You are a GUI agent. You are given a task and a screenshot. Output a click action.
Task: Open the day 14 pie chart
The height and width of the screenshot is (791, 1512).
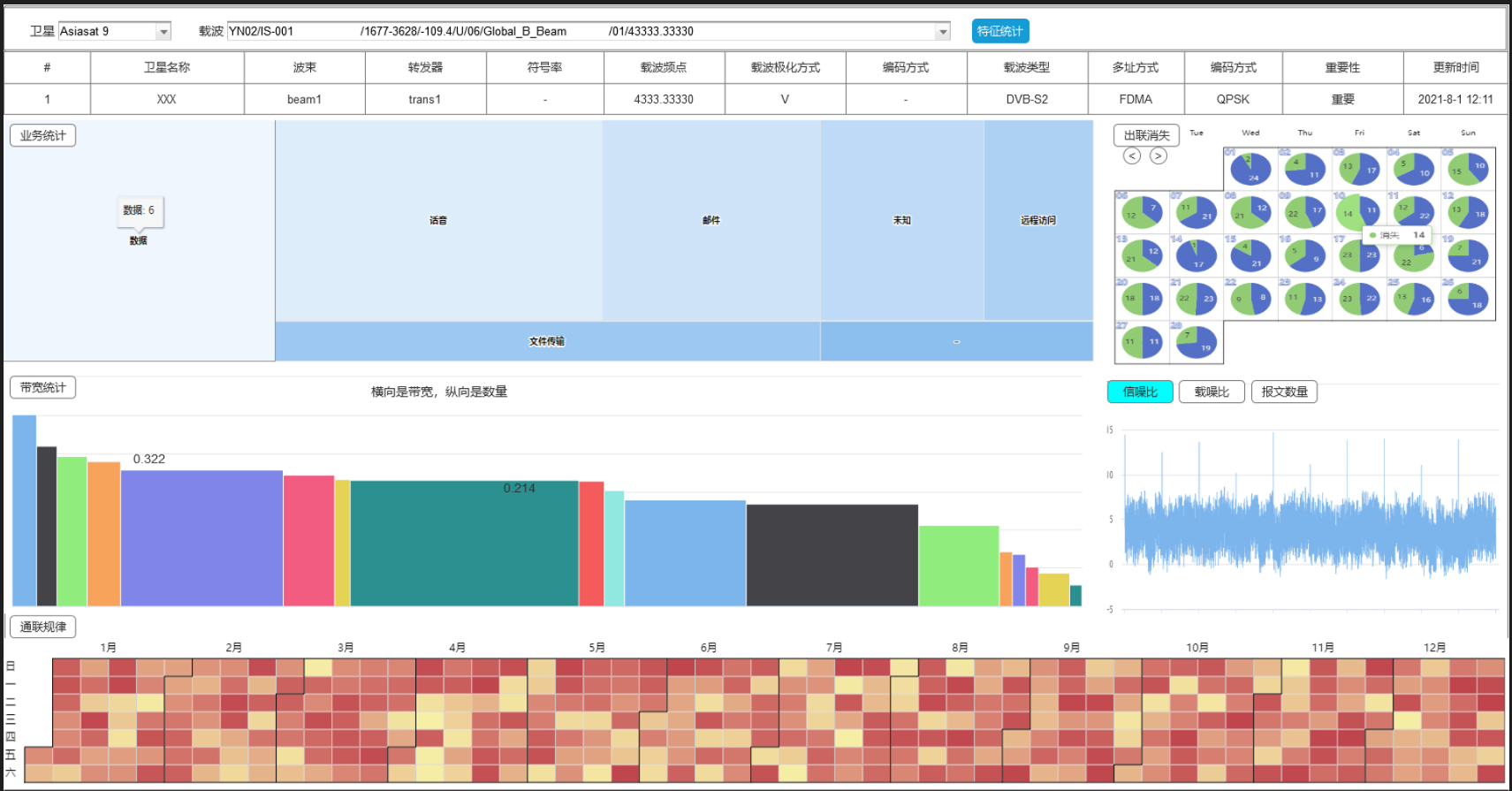click(1197, 255)
